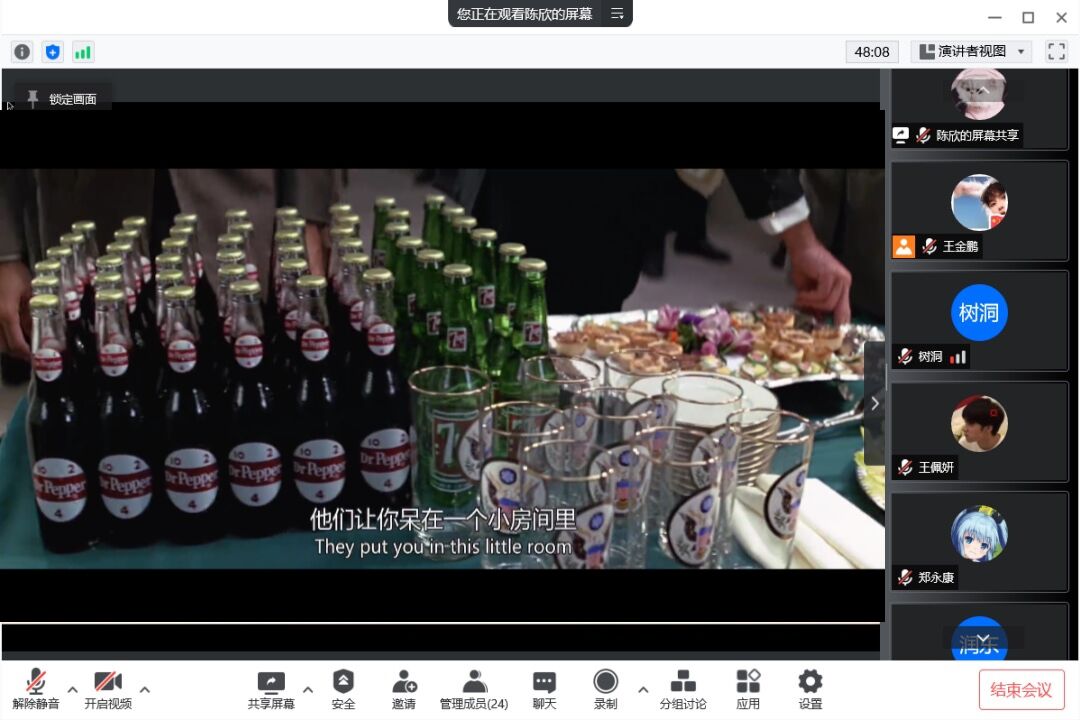Open 管理成员(24) participants panel
Screen dimensions: 1080x720
coord(474,689)
